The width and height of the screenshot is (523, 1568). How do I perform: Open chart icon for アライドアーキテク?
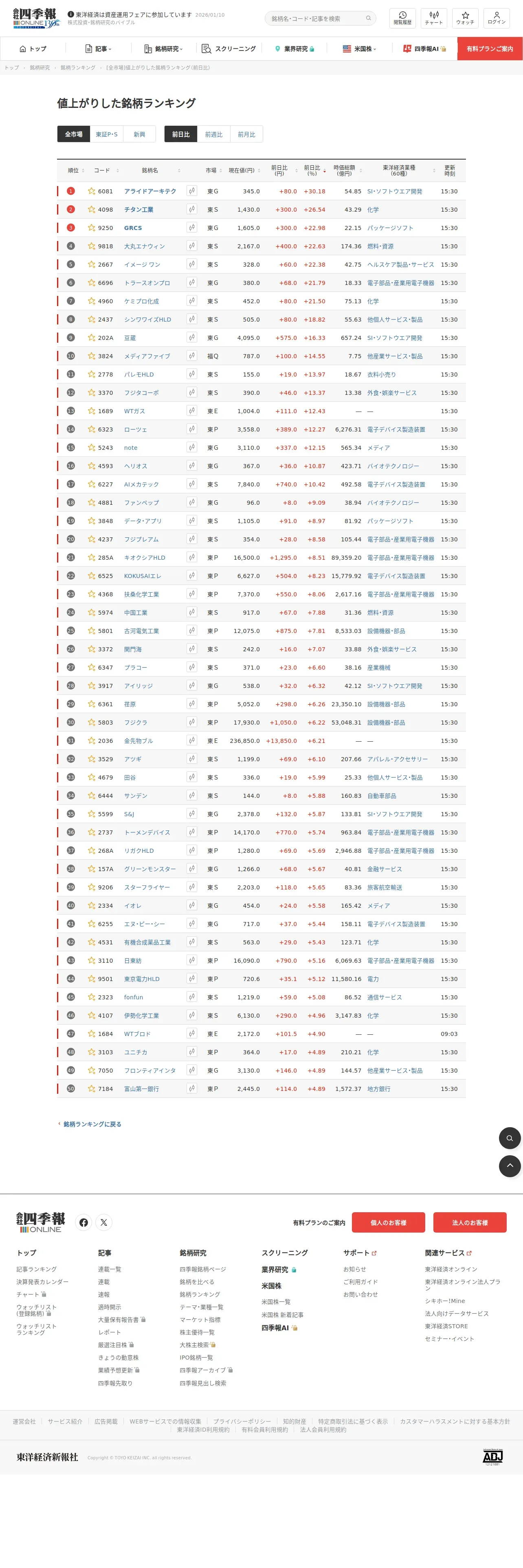192,191
